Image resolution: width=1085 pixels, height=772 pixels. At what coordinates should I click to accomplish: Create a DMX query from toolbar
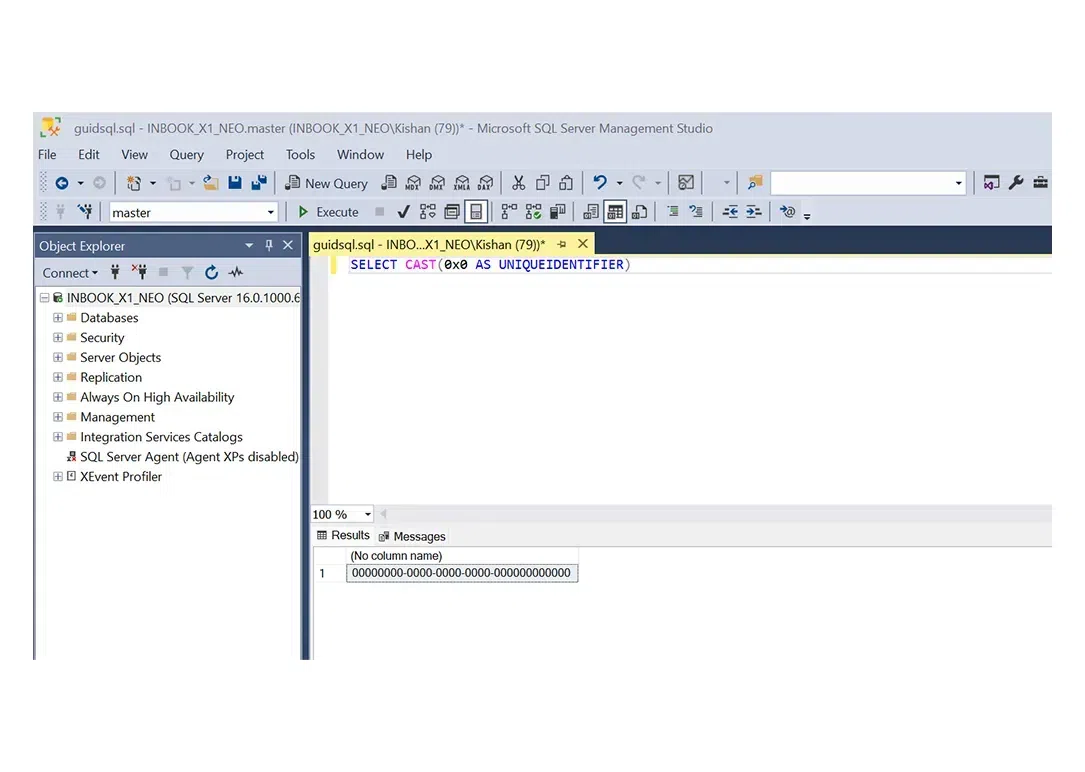(x=437, y=183)
